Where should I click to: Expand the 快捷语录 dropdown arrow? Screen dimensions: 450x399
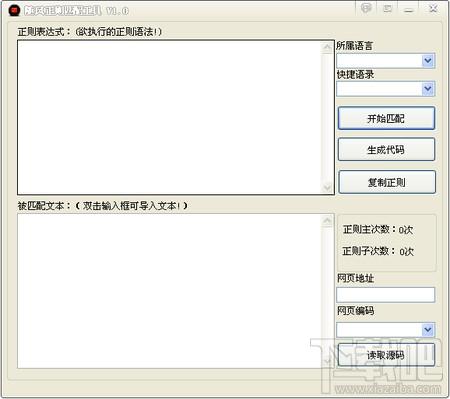coord(428,89)
